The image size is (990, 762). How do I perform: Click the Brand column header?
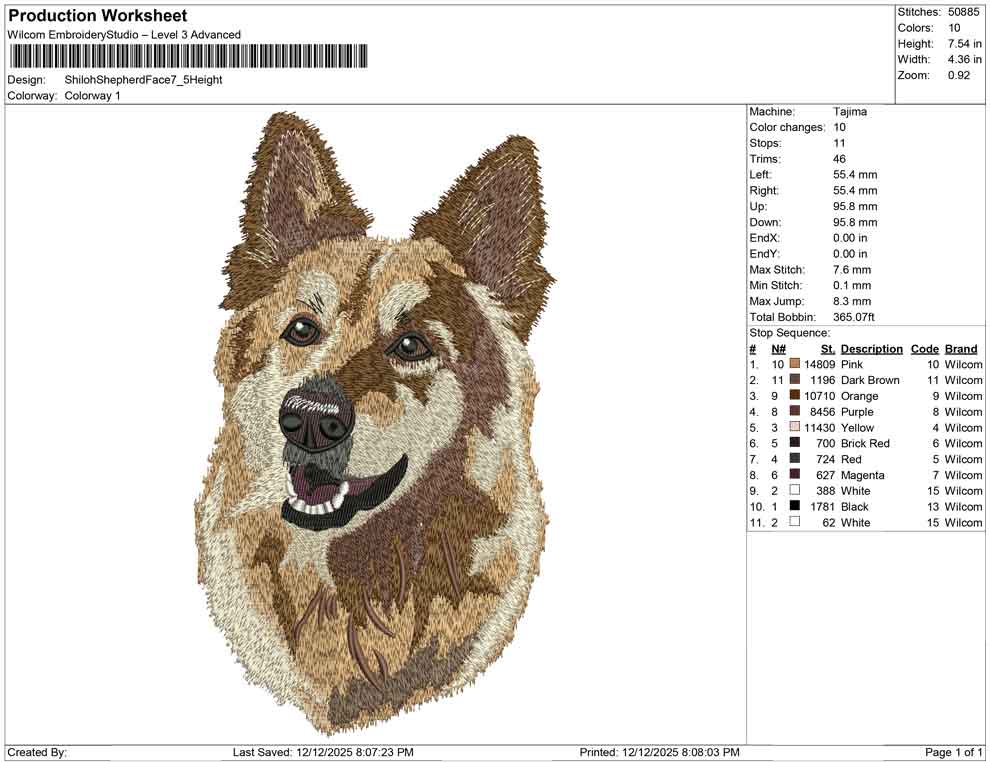(960, 348)
